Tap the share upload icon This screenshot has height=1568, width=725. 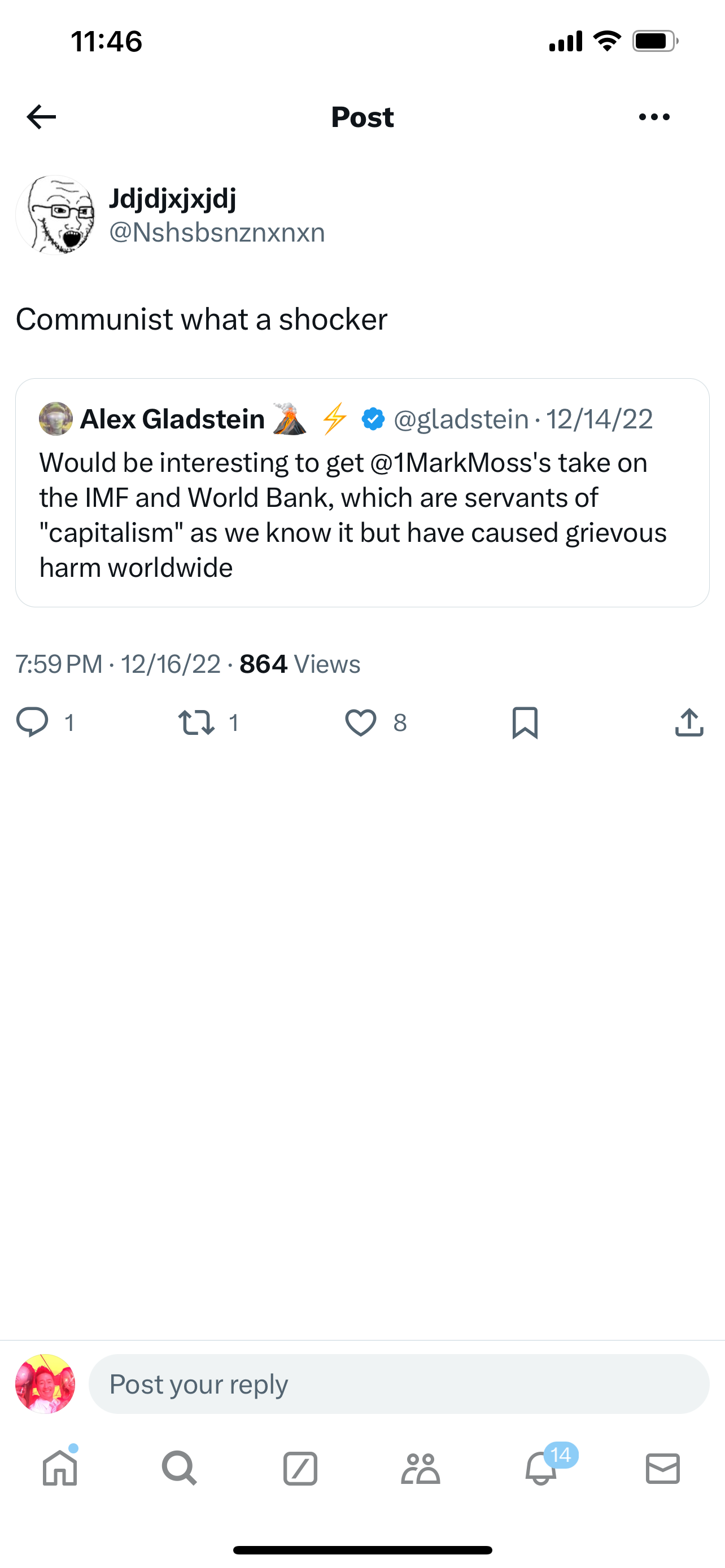pyautogui.click(x=689, y=722)
